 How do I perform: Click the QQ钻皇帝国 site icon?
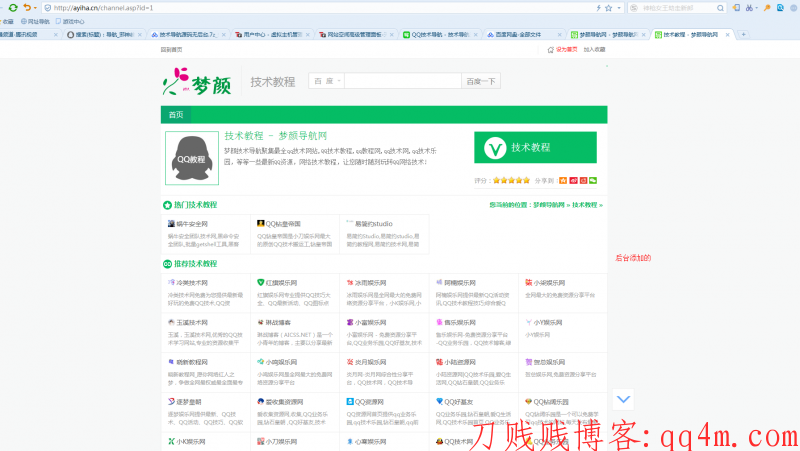260,223
